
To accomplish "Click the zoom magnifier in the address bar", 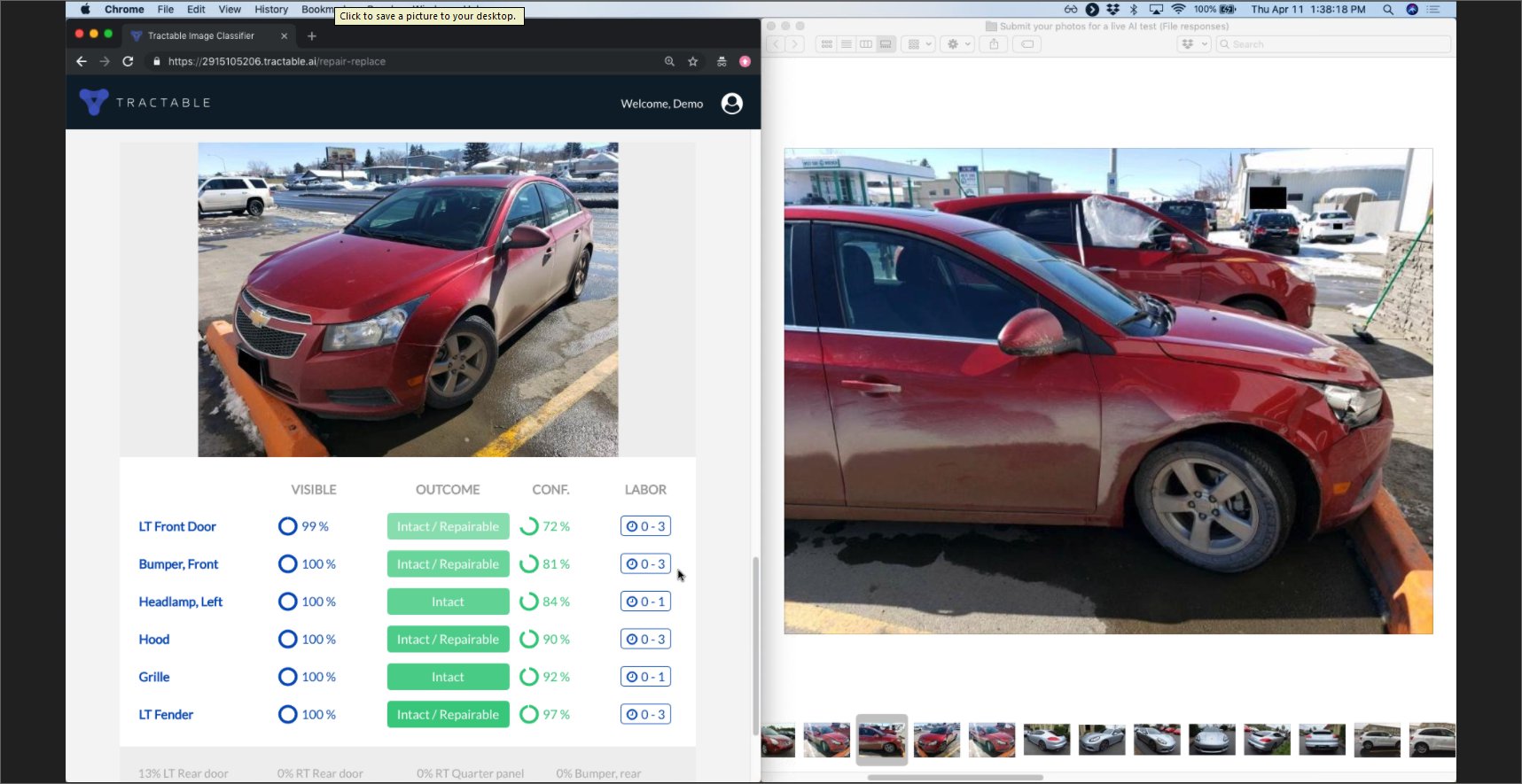I will coord(669,61).
